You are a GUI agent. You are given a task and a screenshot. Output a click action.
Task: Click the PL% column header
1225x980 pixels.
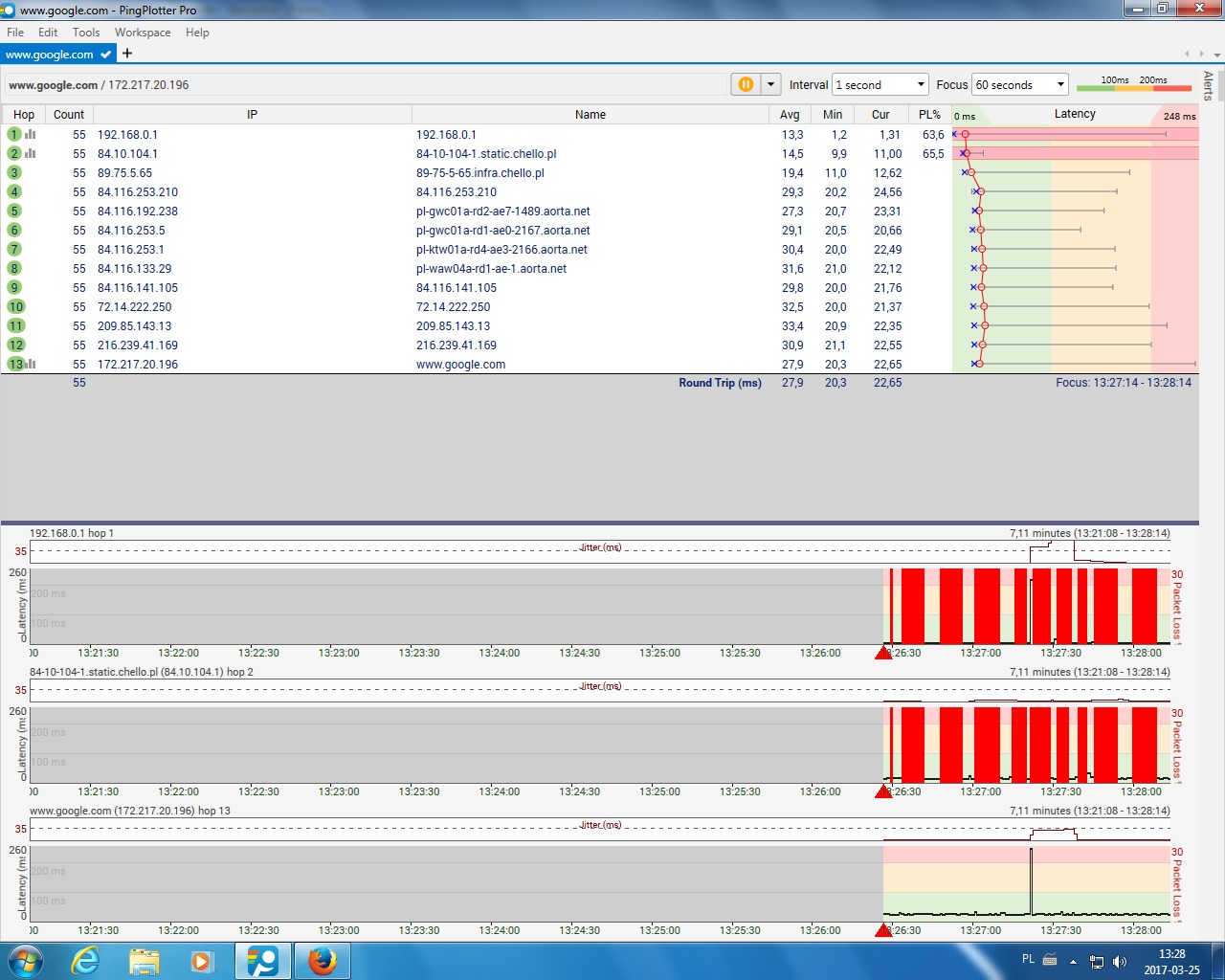pyautogui.click(x=929, y=114)
